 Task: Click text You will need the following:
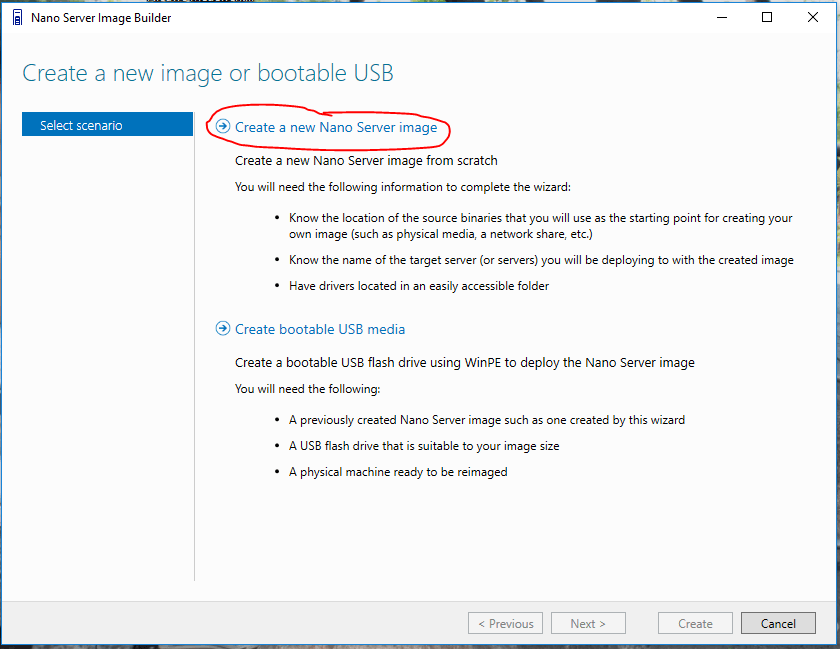(308, 389)
